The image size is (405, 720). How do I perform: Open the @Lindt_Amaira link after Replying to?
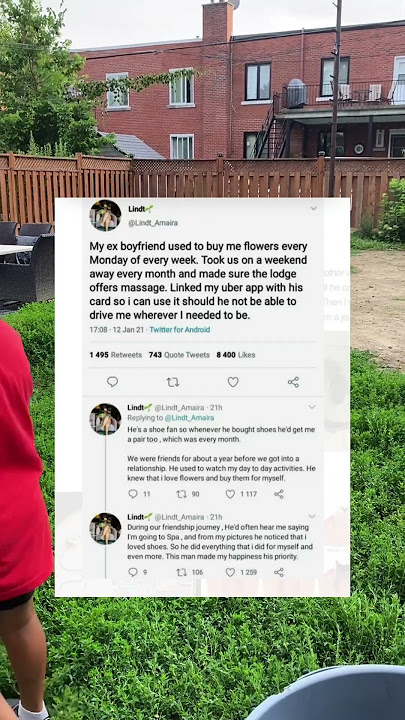(x=189, y=418)
